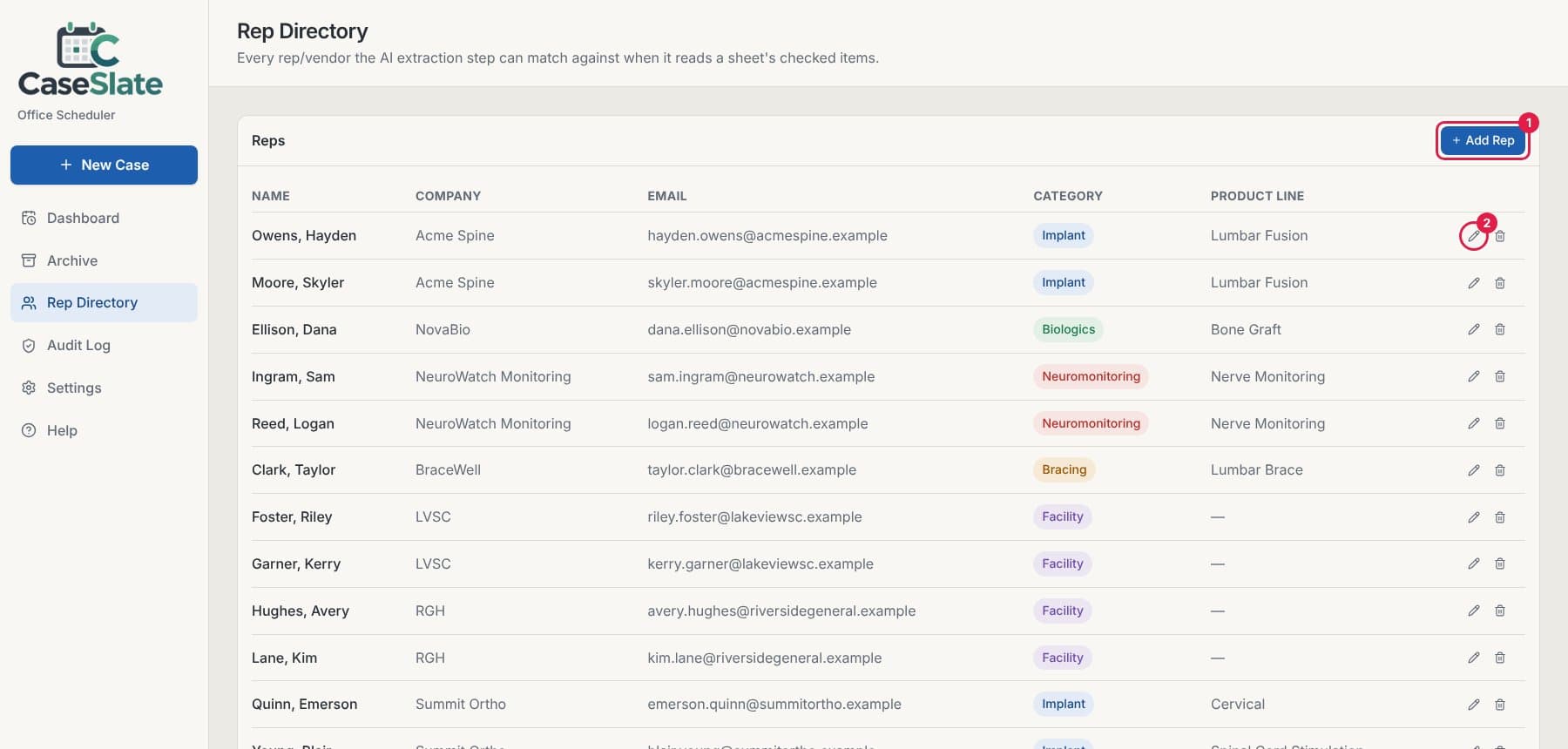Image resolution: width=1568 pixels, height=749 pixels.
Task: Click the Lumbar Brace product line cell
Action: (1257, 470)
